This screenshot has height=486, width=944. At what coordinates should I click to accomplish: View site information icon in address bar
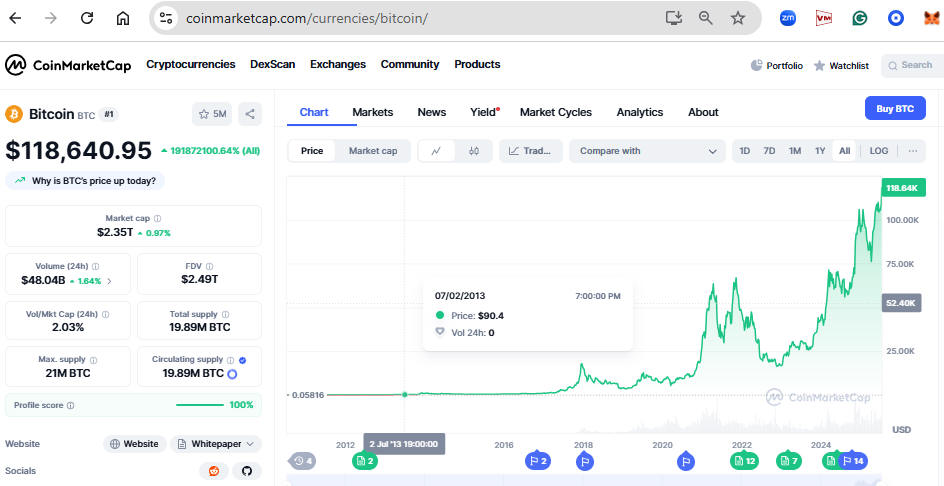tap(166, 18)
